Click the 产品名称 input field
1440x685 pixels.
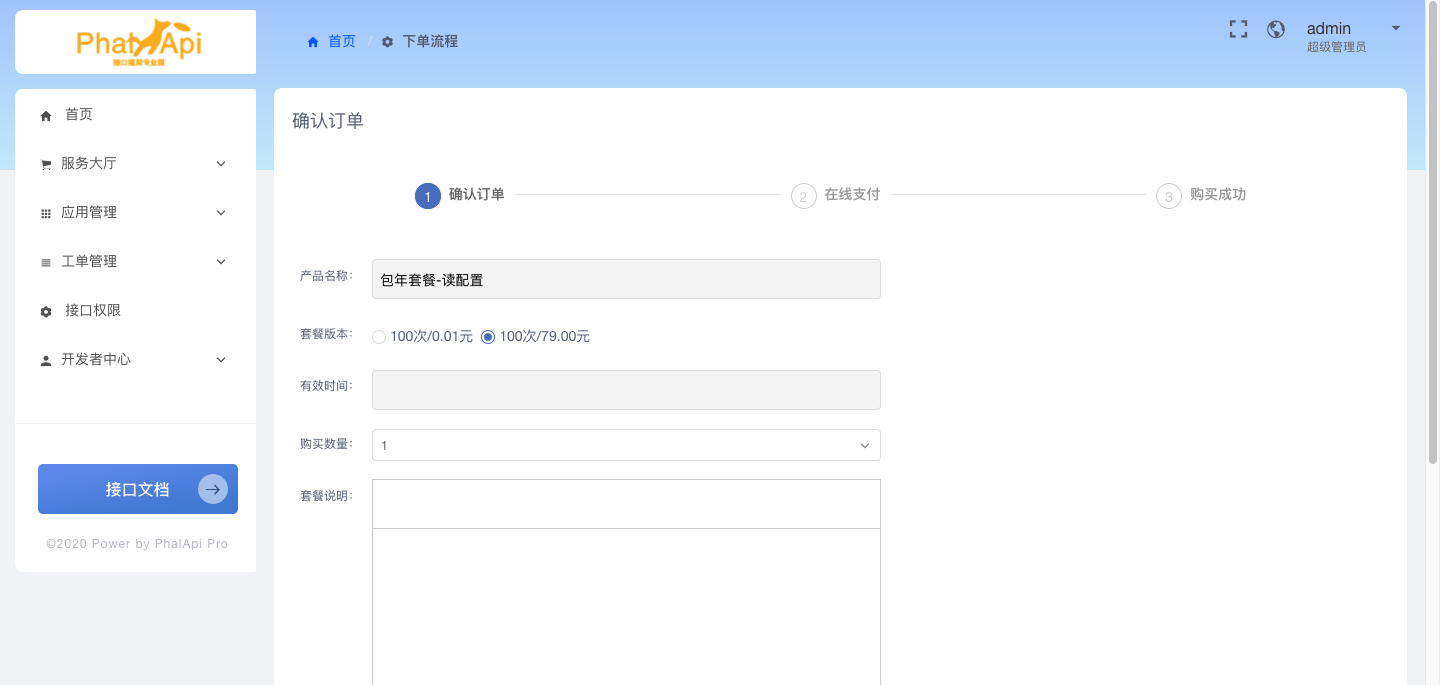626,279
